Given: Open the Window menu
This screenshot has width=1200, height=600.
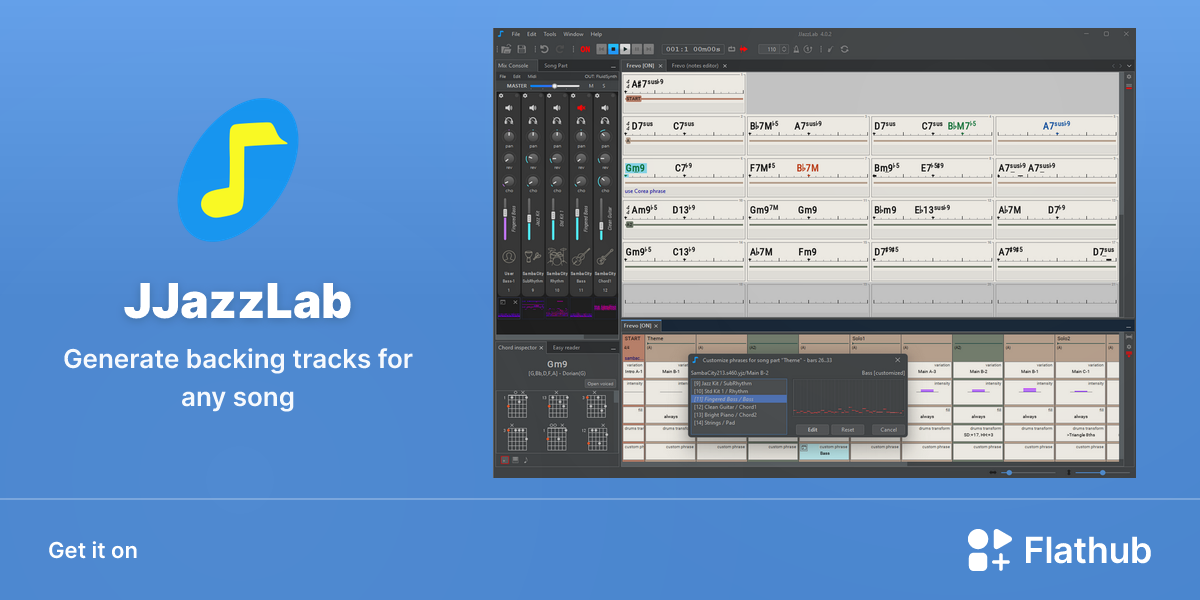Looking at the screenshot, I should 573,34.
